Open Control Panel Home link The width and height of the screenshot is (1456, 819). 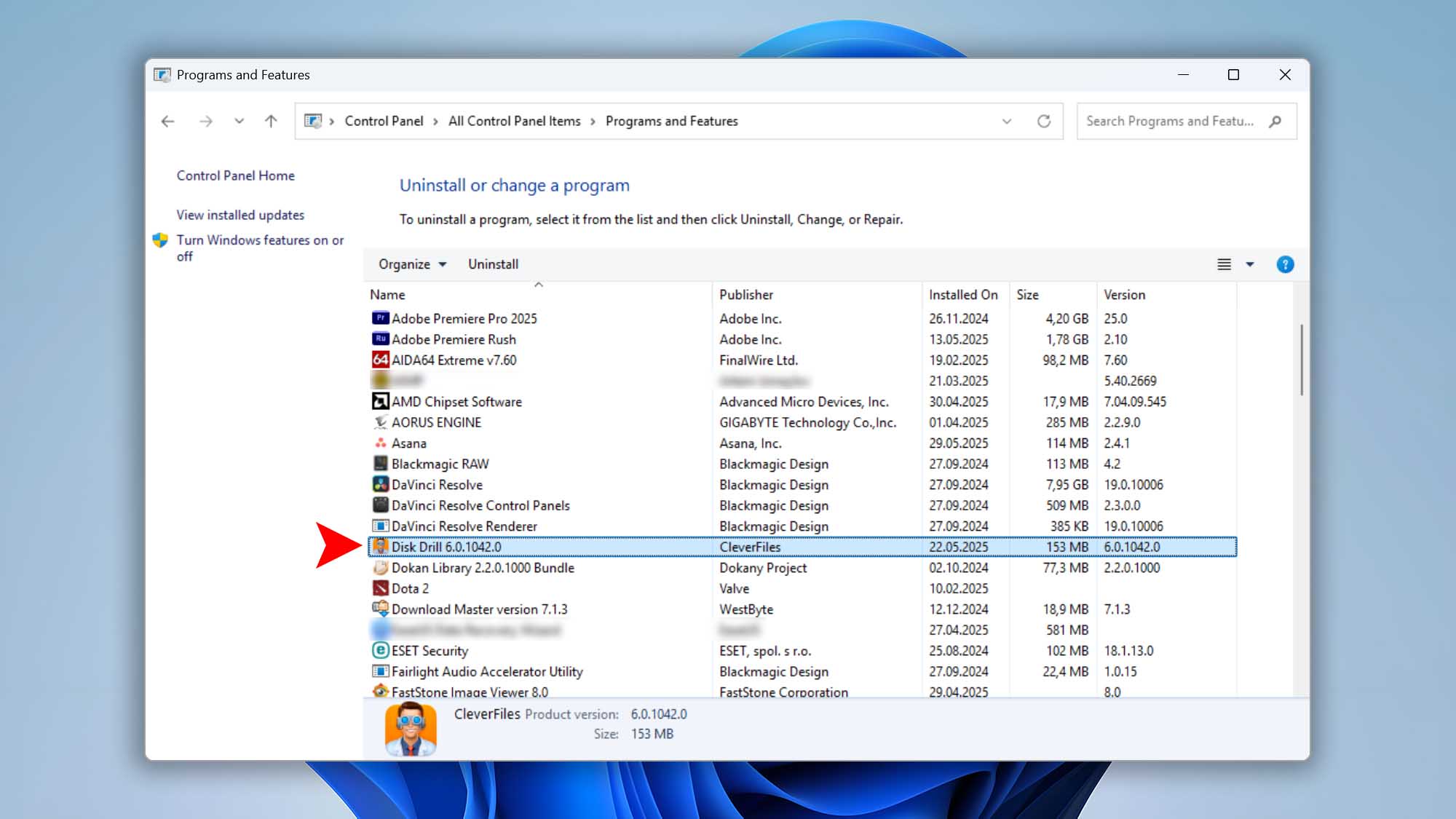[x=235, y=175]
